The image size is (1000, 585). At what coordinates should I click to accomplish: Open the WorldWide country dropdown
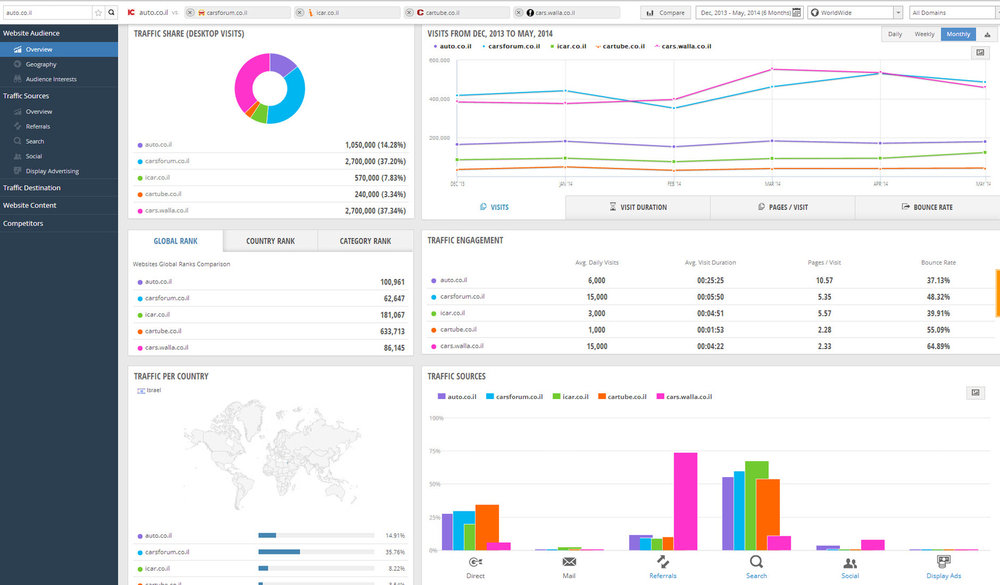coord(855,12)
